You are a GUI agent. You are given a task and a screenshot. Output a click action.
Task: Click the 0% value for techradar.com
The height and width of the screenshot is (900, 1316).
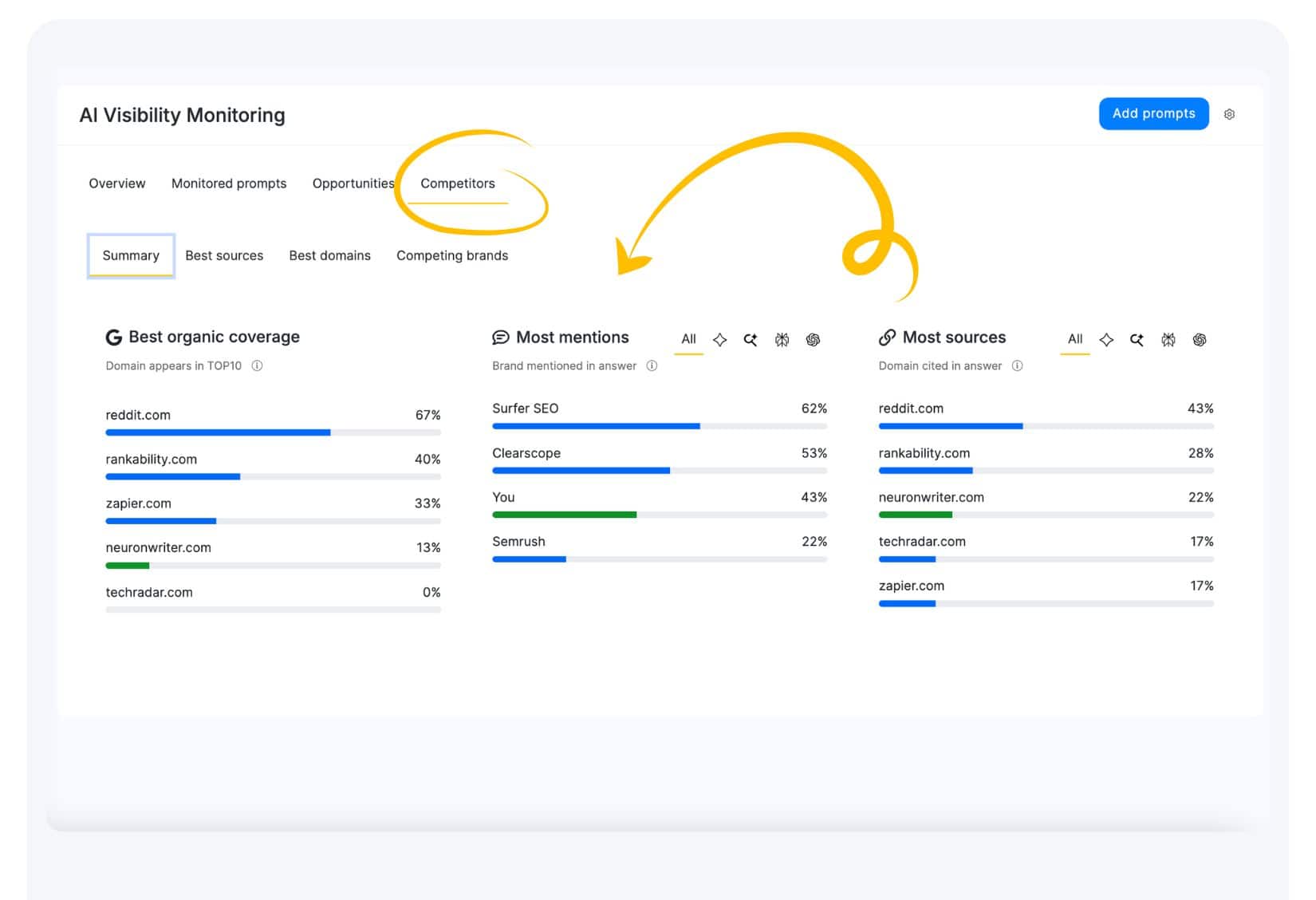(431, 592)
